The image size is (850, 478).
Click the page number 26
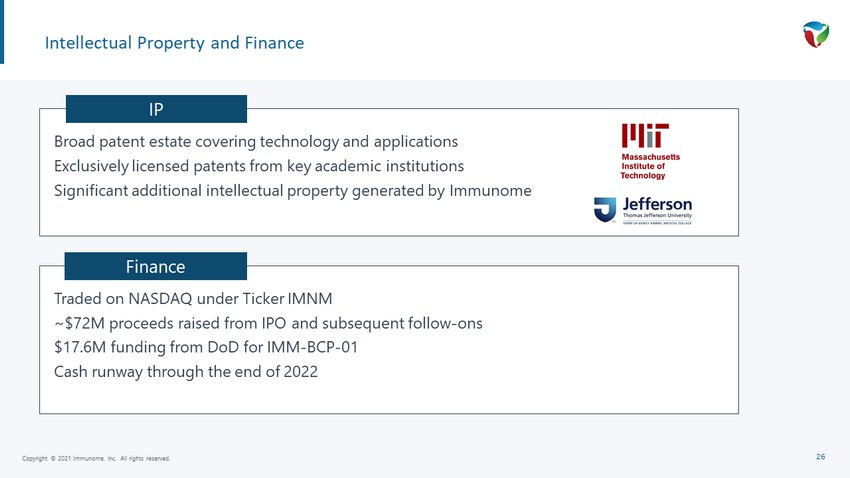pos(821,457)
